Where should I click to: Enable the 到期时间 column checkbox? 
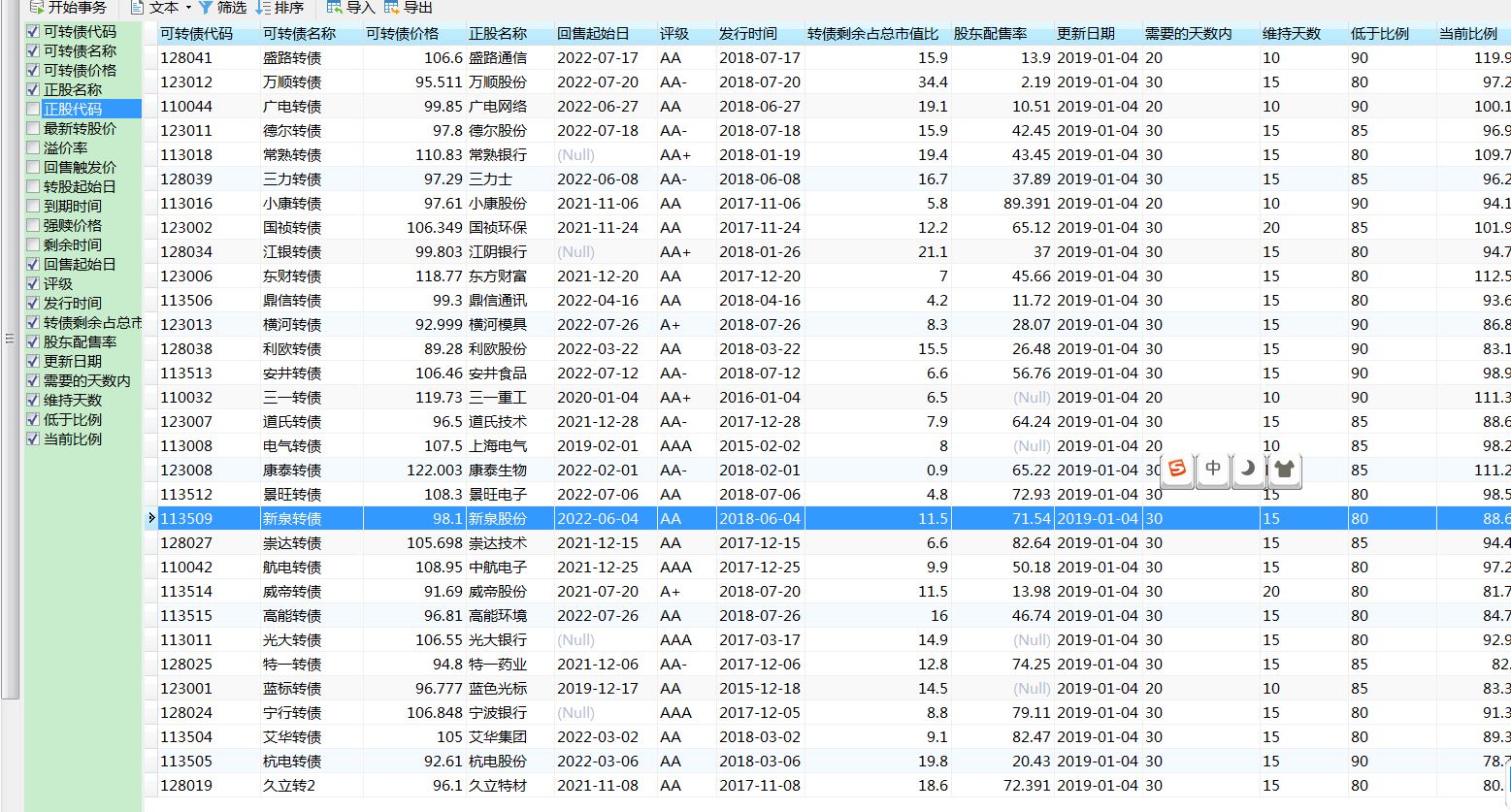[34, 206]
